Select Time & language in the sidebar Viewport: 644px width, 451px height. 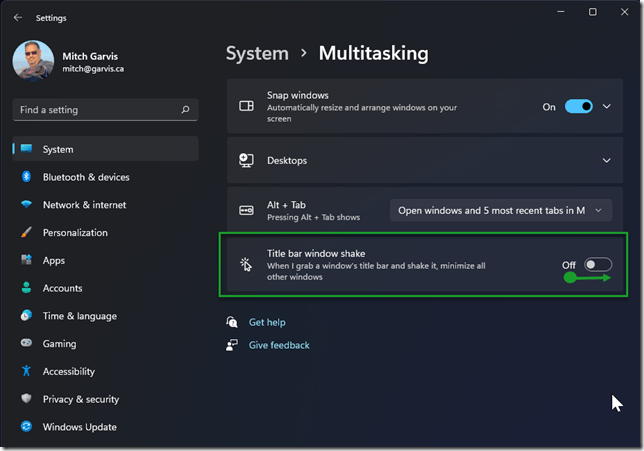tap(79, 316)
